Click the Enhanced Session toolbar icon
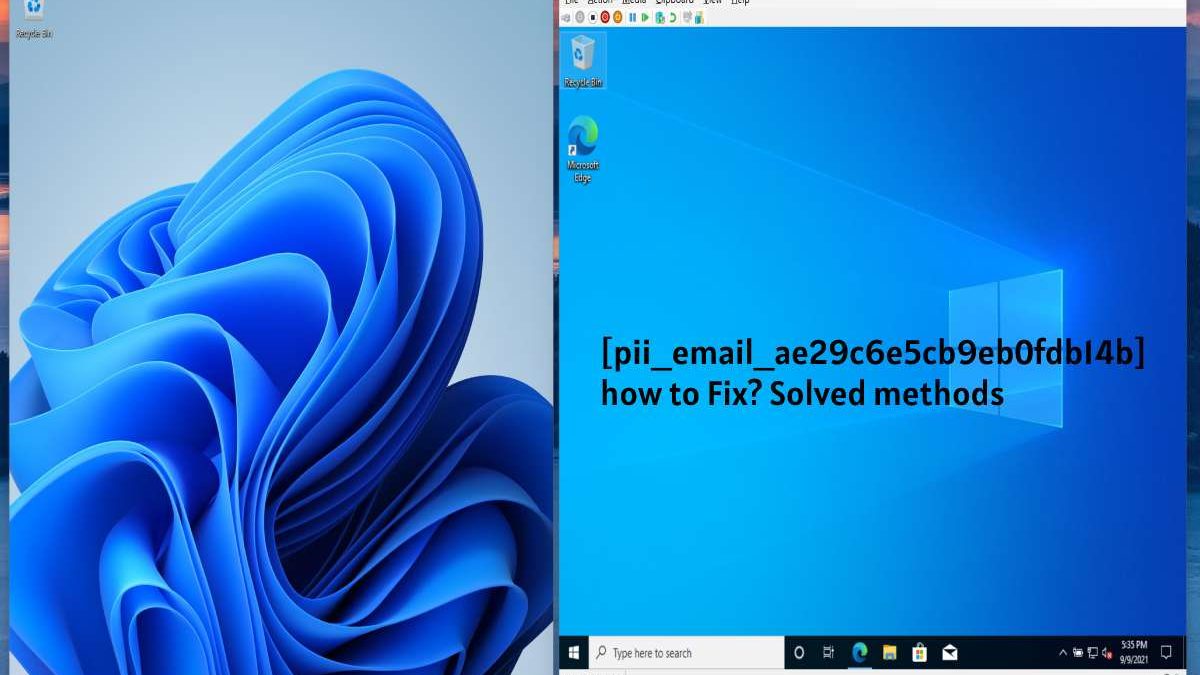This screenshot has width=1200, height=675. pyautogui.click(x=687, y=17)
